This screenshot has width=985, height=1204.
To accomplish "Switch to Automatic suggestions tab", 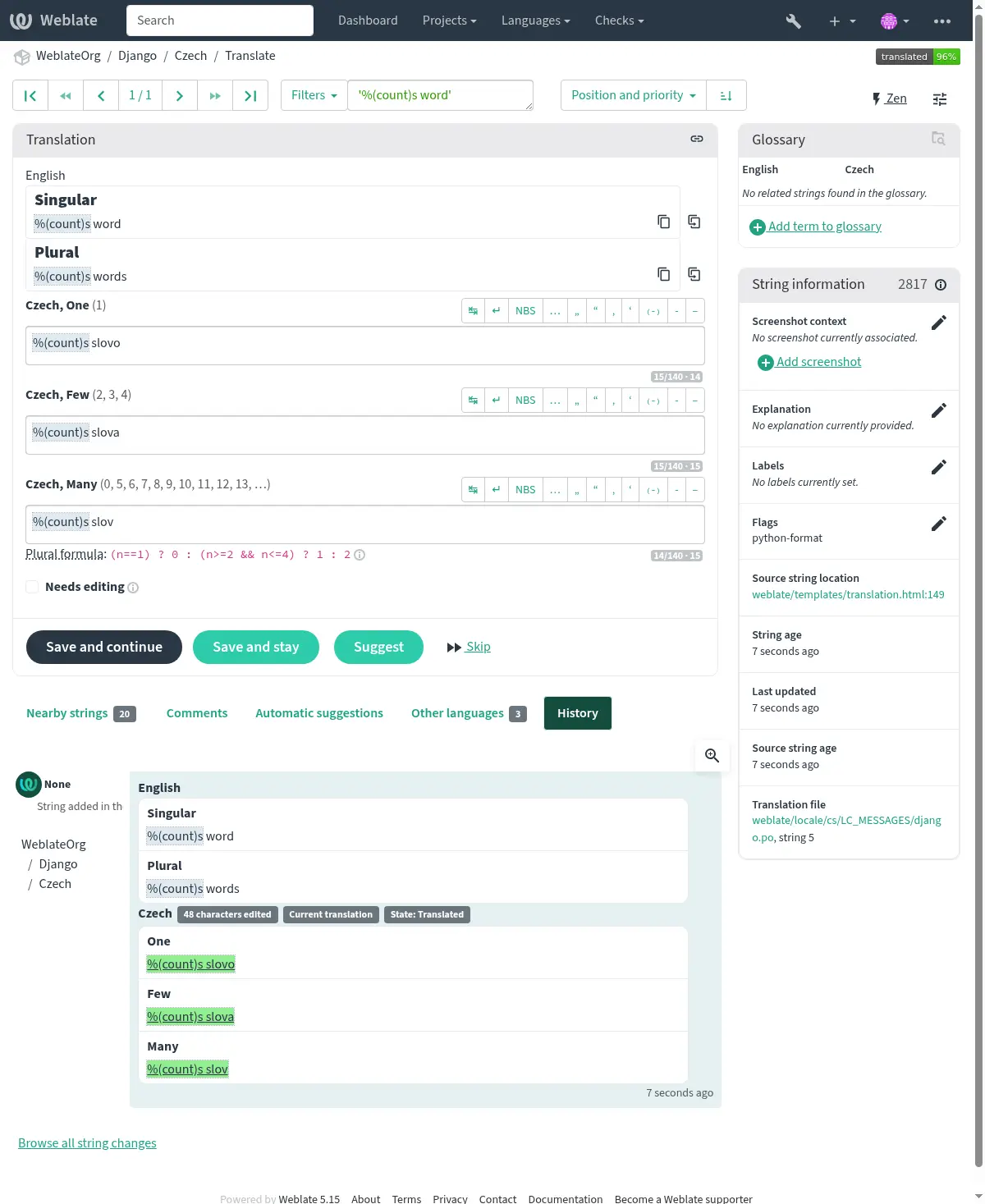I will (319, 713).
